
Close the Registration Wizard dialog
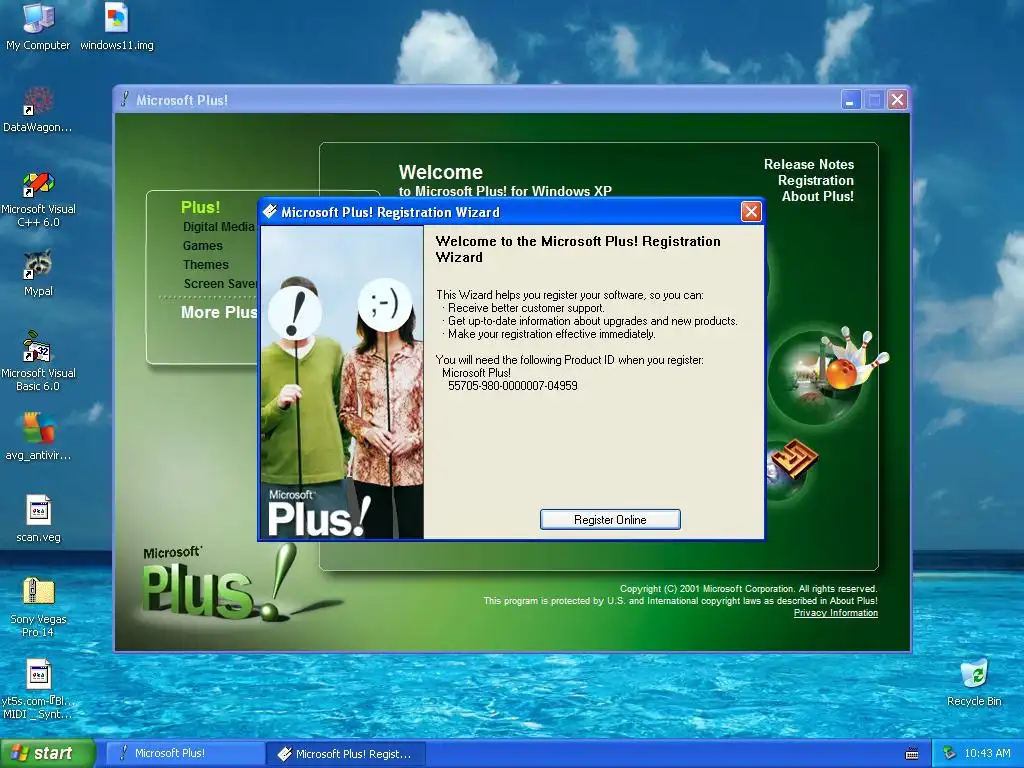[x=751, y=212]
